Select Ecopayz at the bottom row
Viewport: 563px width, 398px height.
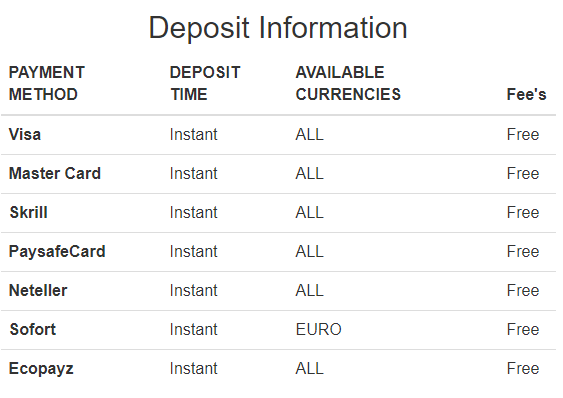41,369
